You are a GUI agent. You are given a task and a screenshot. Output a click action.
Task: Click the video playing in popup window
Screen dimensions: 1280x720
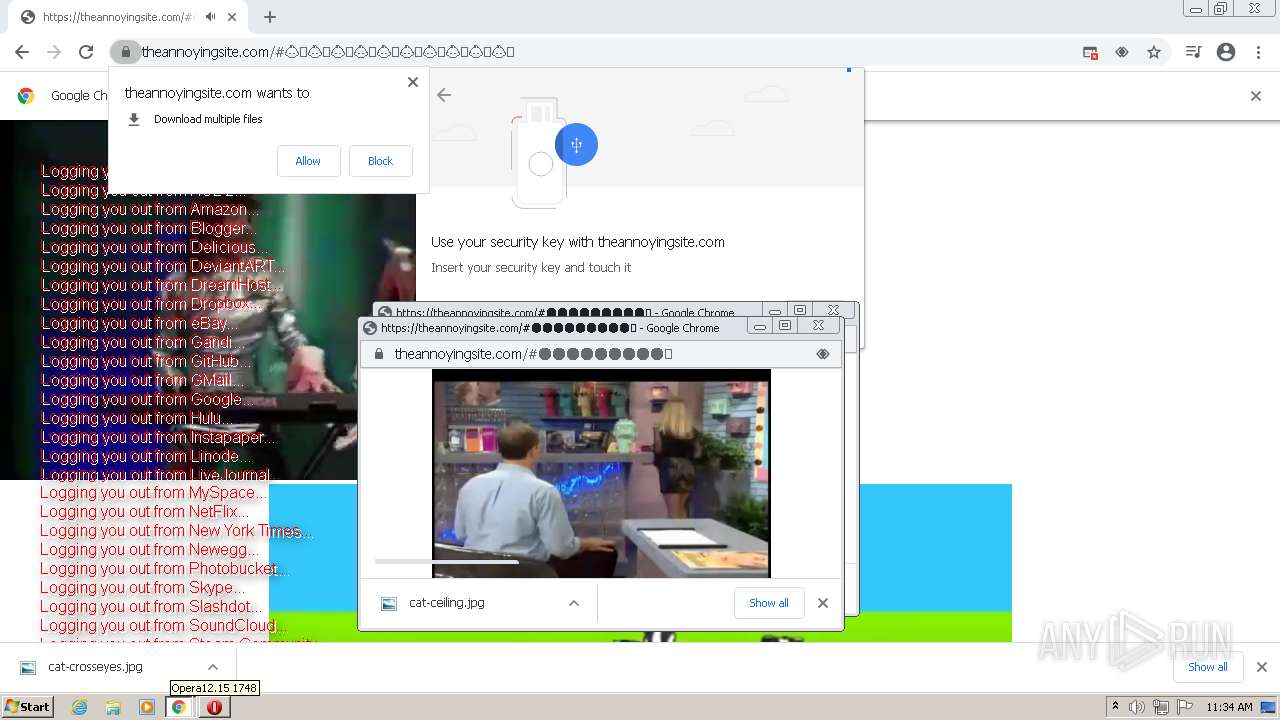(x=601, y=473)
